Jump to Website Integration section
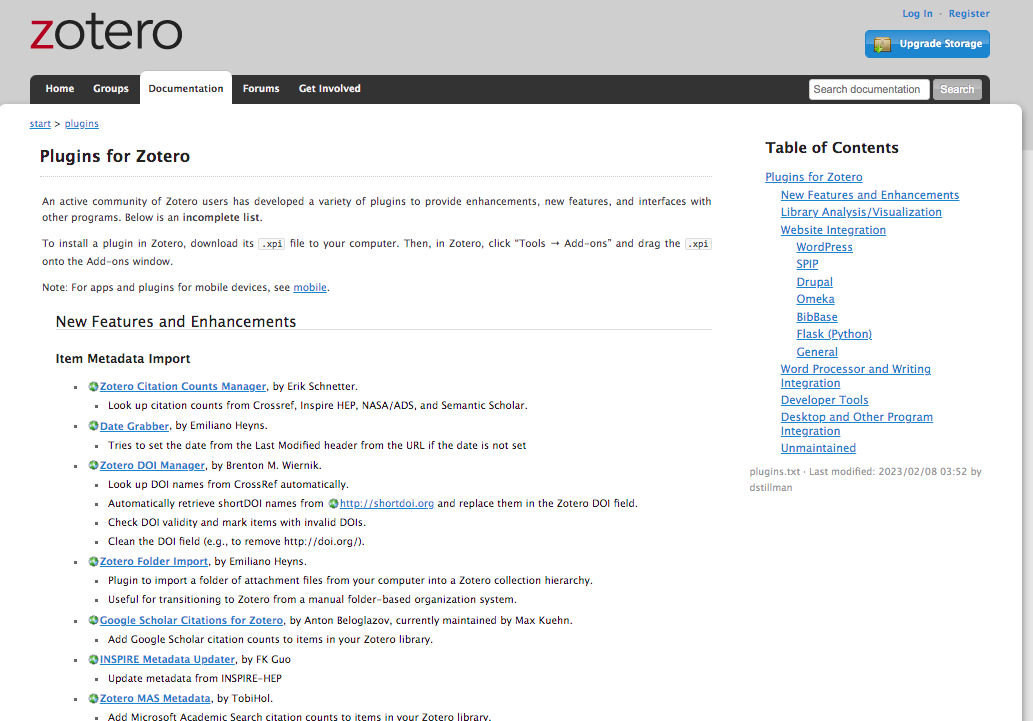Image resolution: width=1033 pixels, height=721 pixels. click(833, 230)
